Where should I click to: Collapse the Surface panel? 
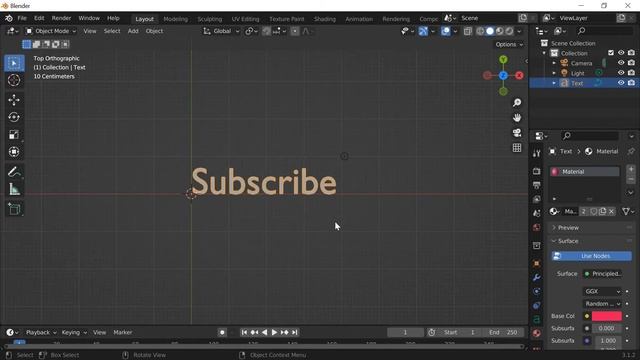(x=568, y=241)
